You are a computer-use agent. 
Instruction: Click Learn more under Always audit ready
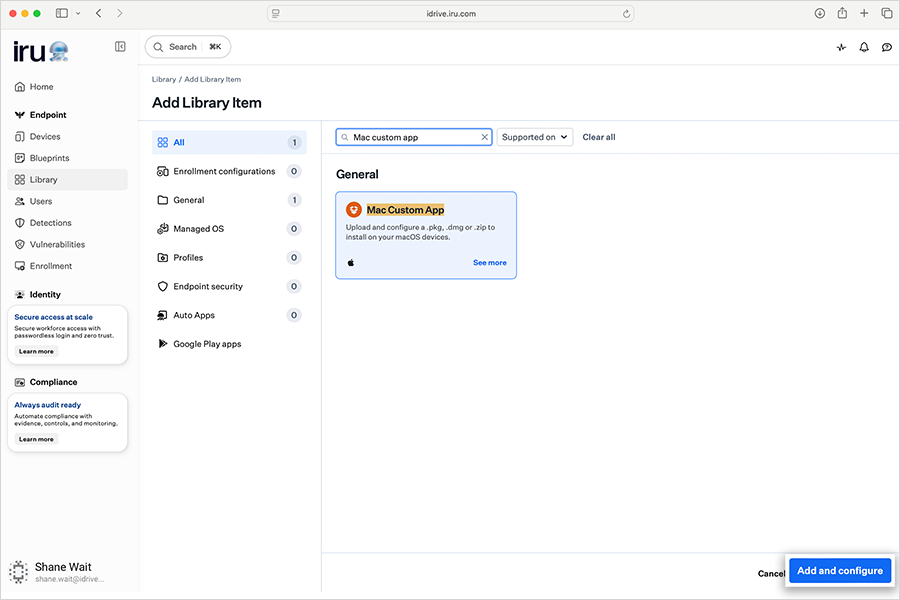click(x=36, y=439)
